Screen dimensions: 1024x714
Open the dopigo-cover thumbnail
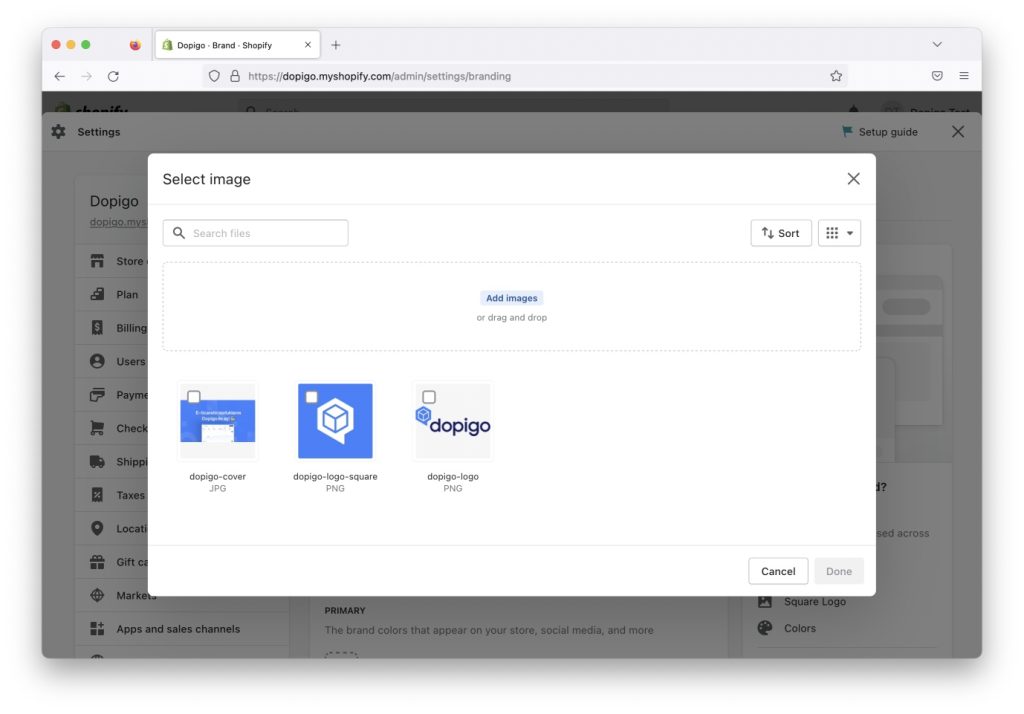[x=217, y=421]
